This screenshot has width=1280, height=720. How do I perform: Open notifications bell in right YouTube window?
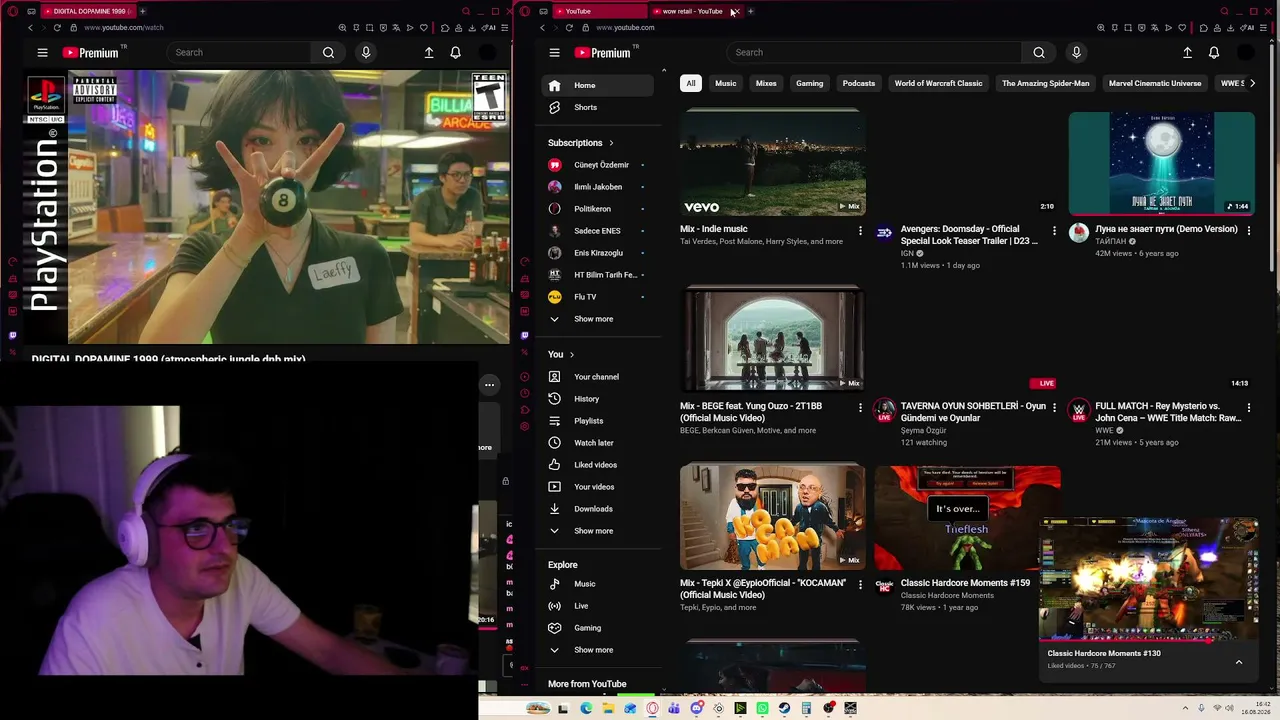(1214, 53)
